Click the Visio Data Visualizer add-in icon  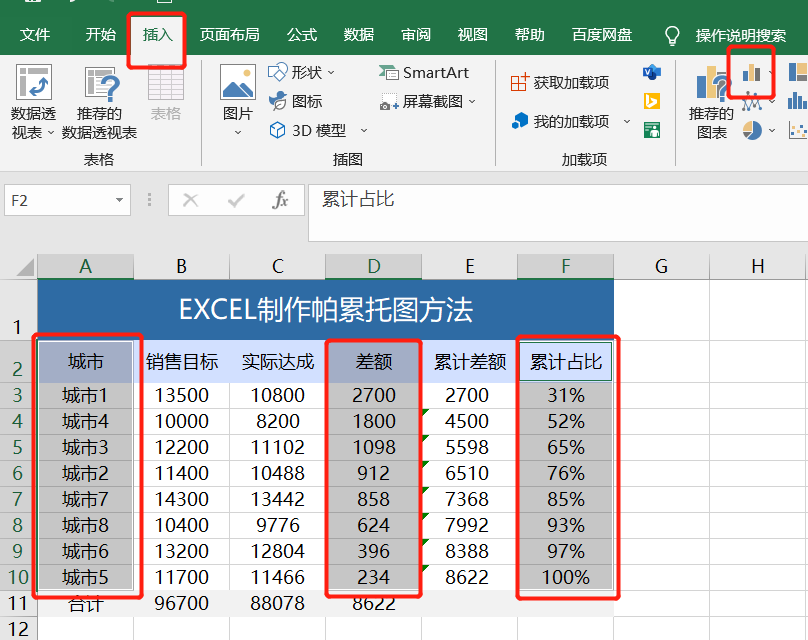click(652, 72)
